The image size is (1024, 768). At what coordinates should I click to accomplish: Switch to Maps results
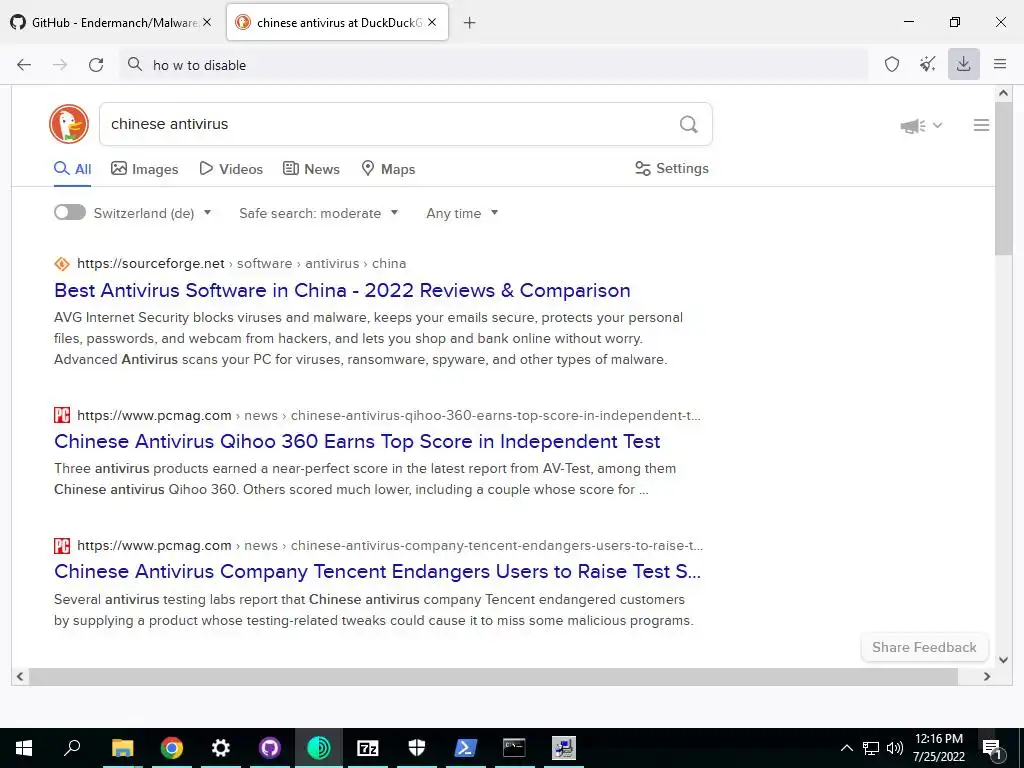pyautogui.click(x=388, y=169)
